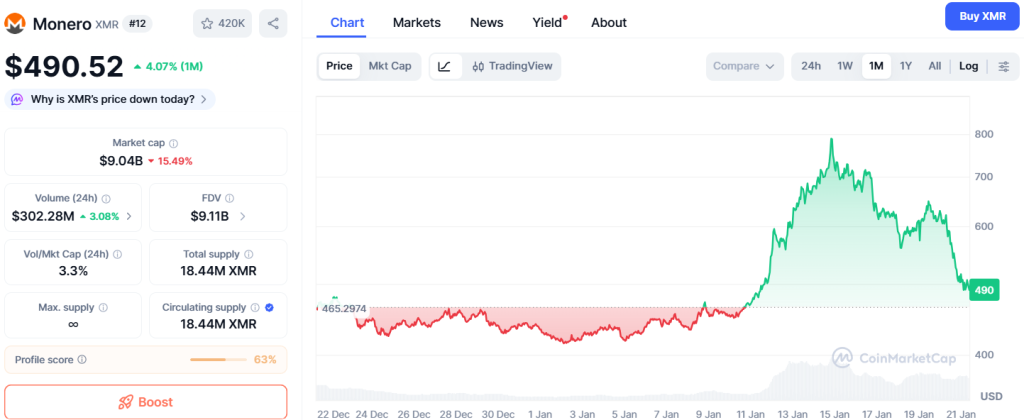The image size is (1024, 420).
Task: Switch chart to Mkt Cap view
Action: pos(390,66)
